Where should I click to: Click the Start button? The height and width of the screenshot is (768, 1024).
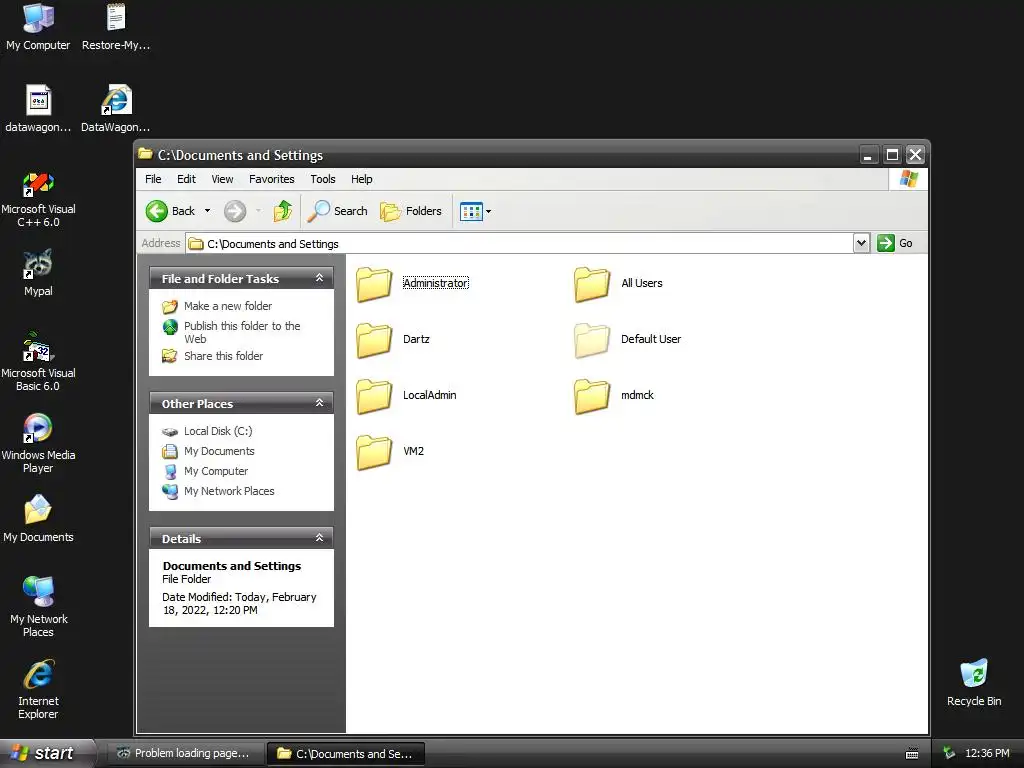46,753
